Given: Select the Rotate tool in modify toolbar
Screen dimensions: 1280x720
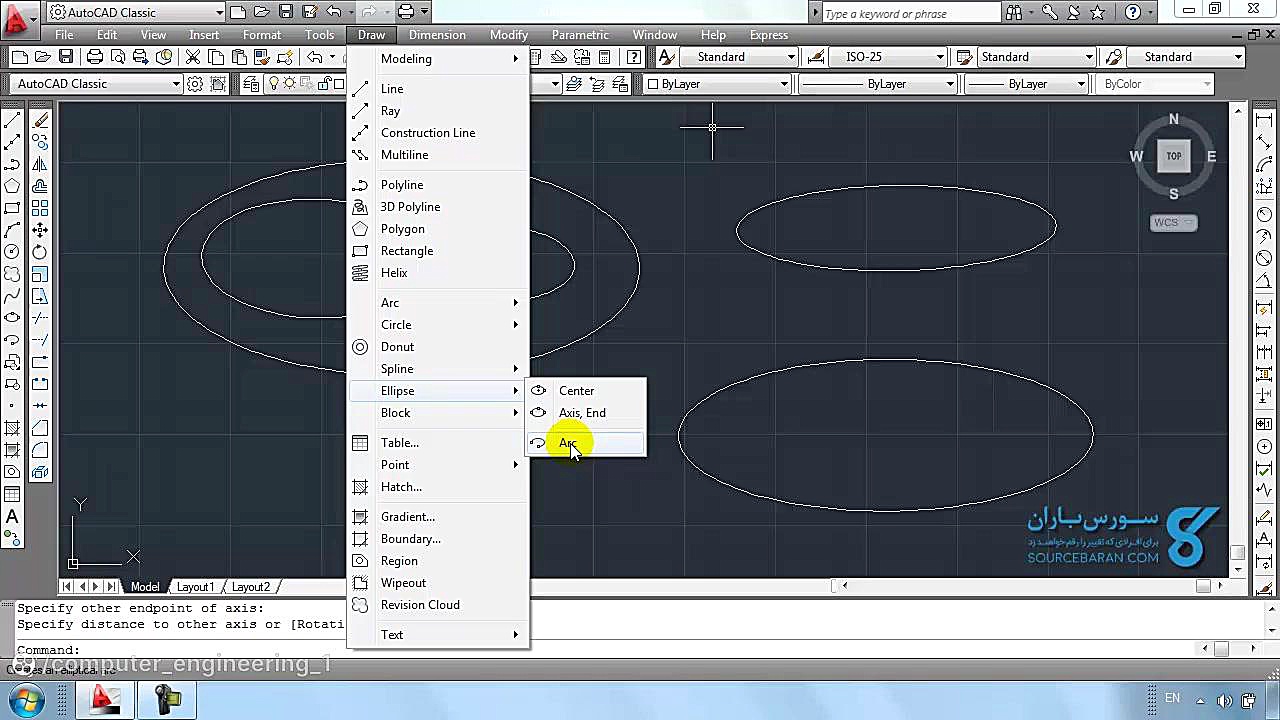Looking at the screenshot, I should tap(40, 252).
